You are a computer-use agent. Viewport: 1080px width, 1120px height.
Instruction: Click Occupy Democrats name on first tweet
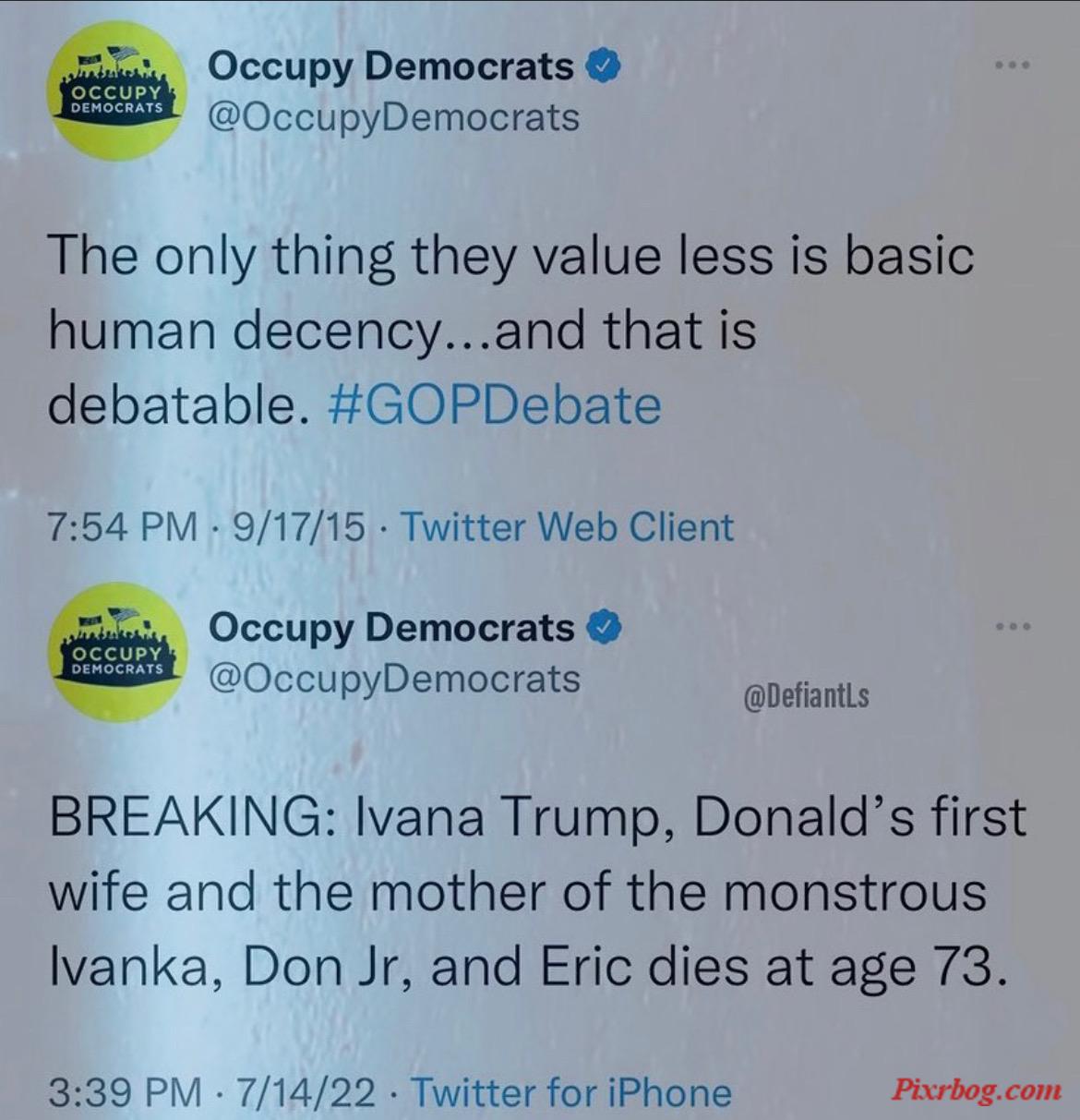coord(391,66)
